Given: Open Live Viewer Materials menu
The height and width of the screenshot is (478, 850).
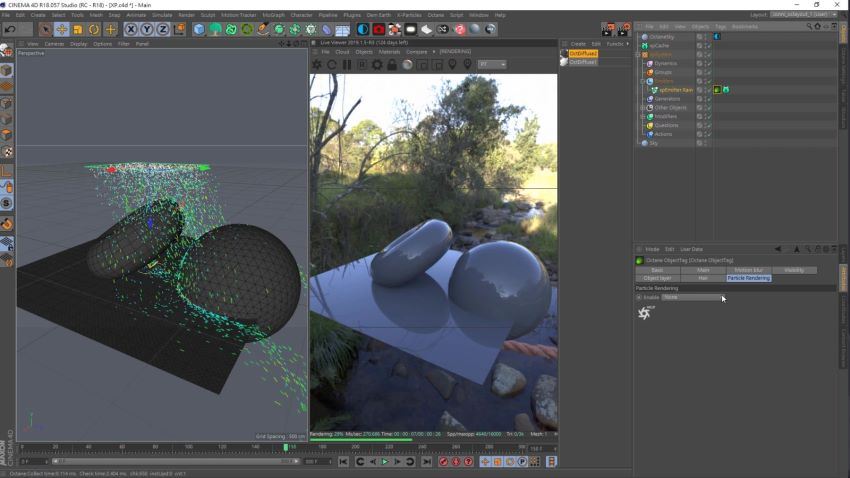Looking at the screenshot, I should [x=389, y=52].
